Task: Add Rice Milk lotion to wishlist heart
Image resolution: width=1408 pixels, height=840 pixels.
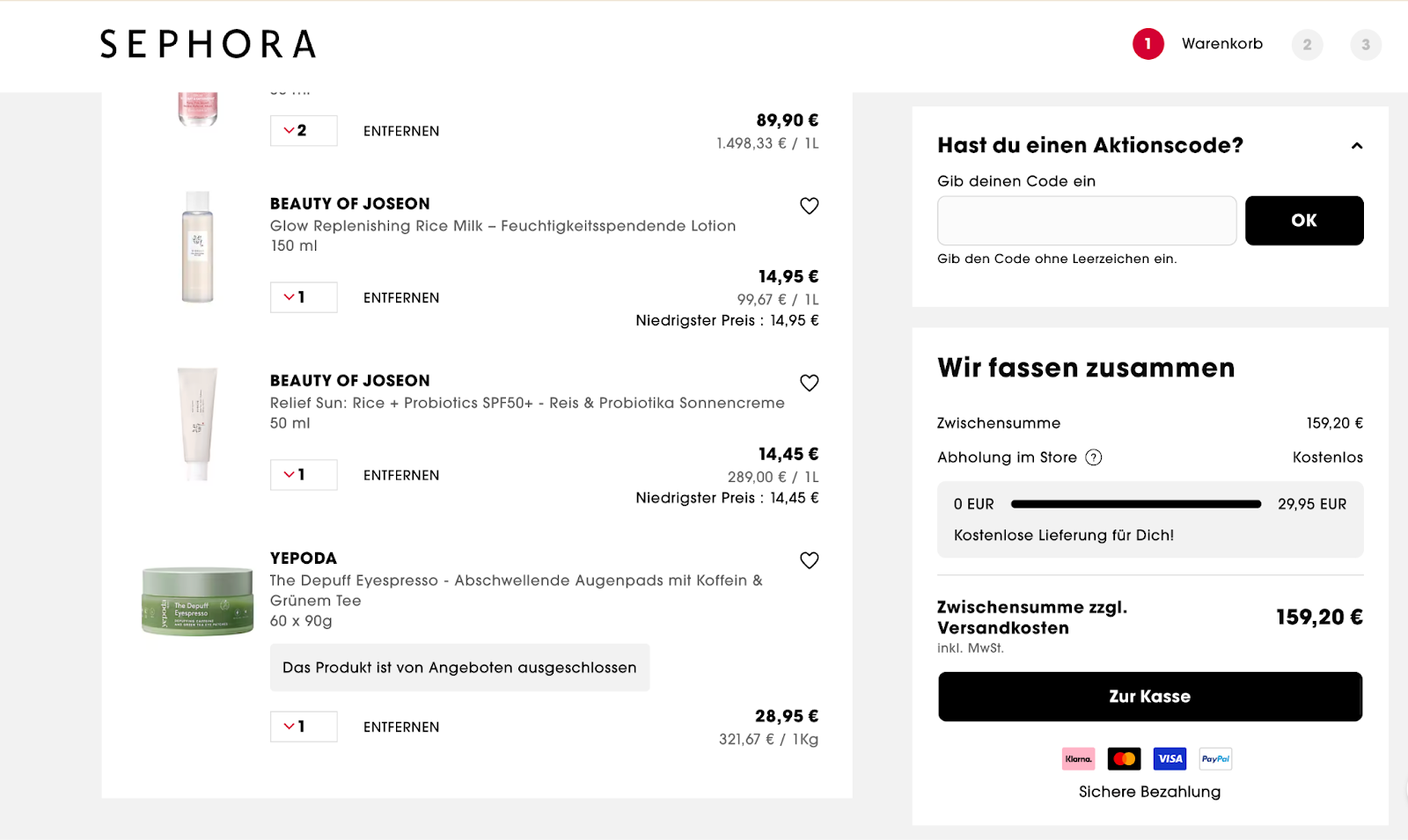Action: click(809, 206)
